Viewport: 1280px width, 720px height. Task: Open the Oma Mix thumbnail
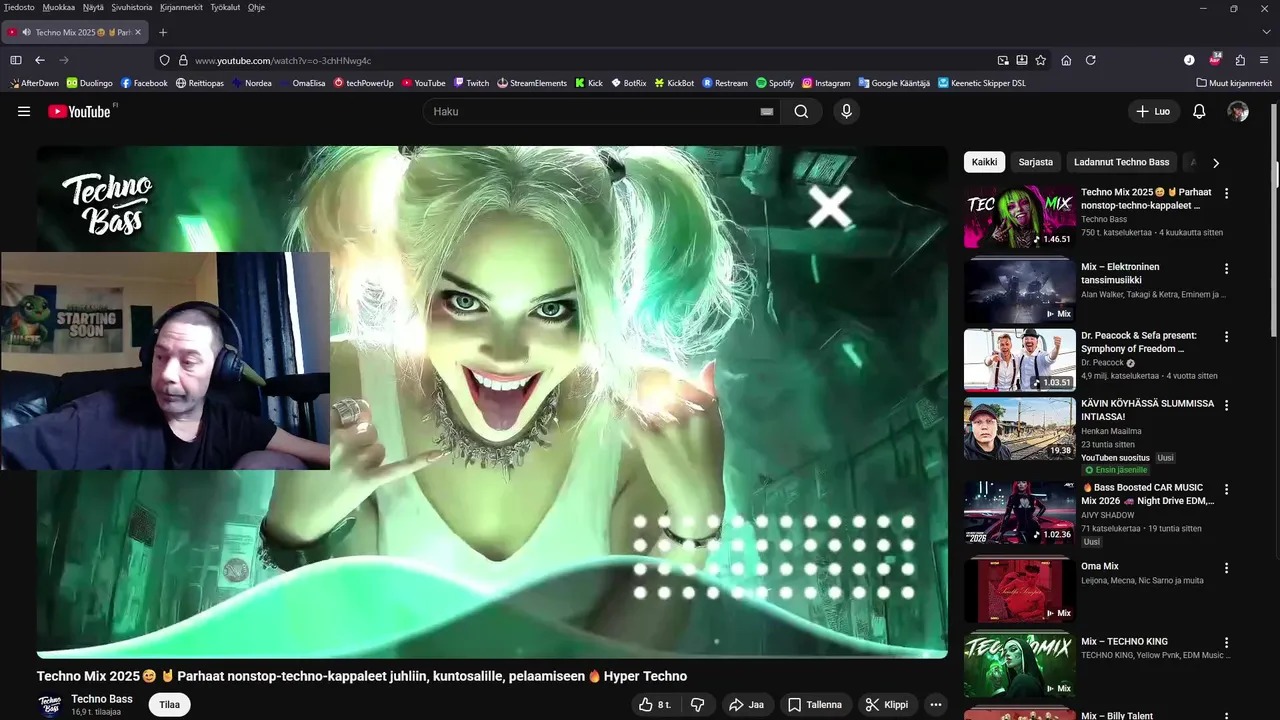pos(1020,590)
